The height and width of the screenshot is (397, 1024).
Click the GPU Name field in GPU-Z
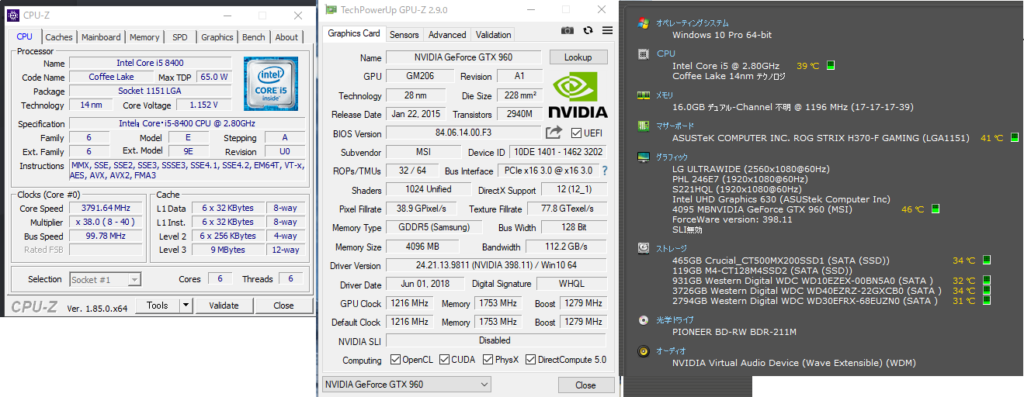pyautogui.click(x=464, y=57)
